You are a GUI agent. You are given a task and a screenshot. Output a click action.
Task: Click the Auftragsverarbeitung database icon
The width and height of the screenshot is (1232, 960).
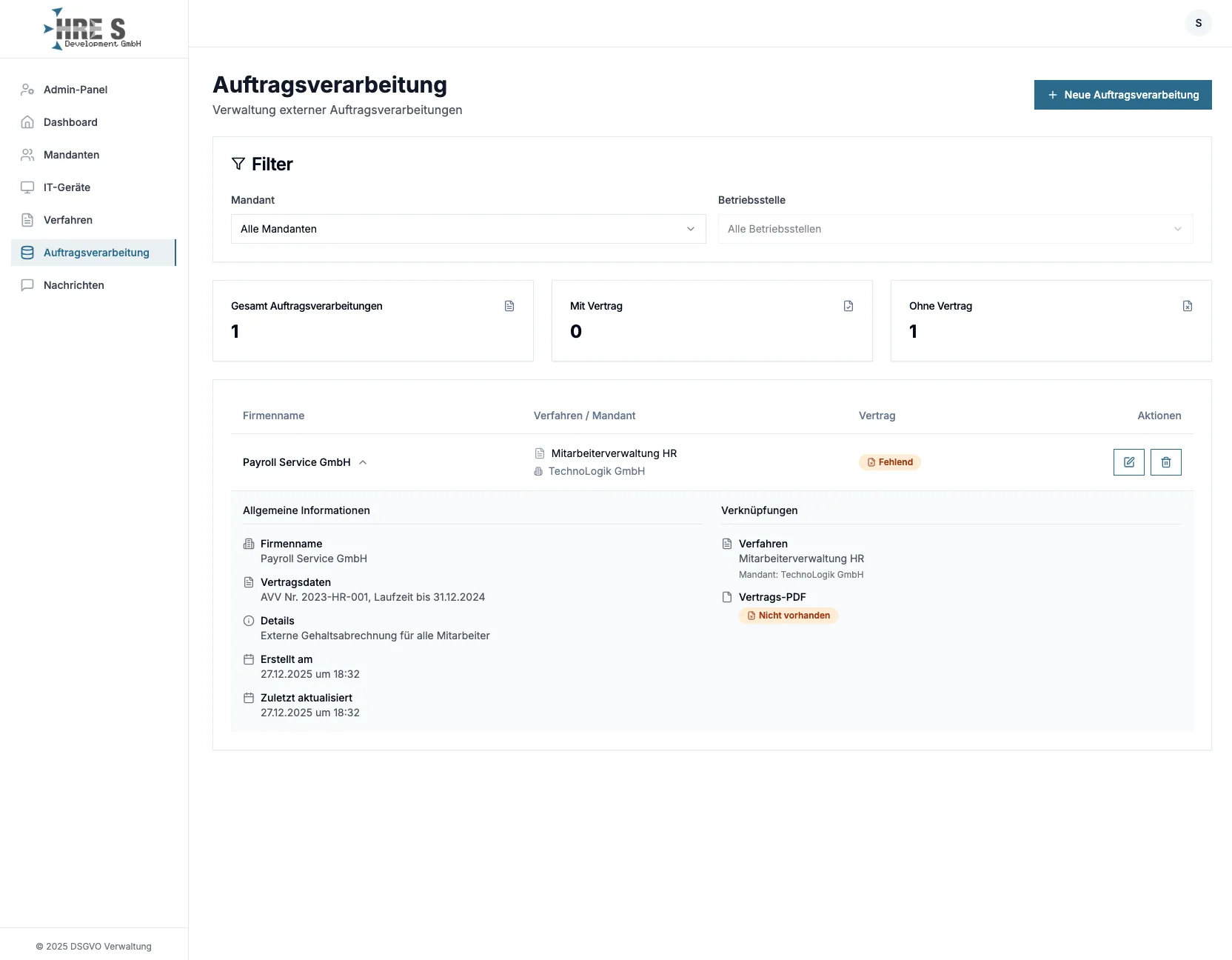coord(27,253)
